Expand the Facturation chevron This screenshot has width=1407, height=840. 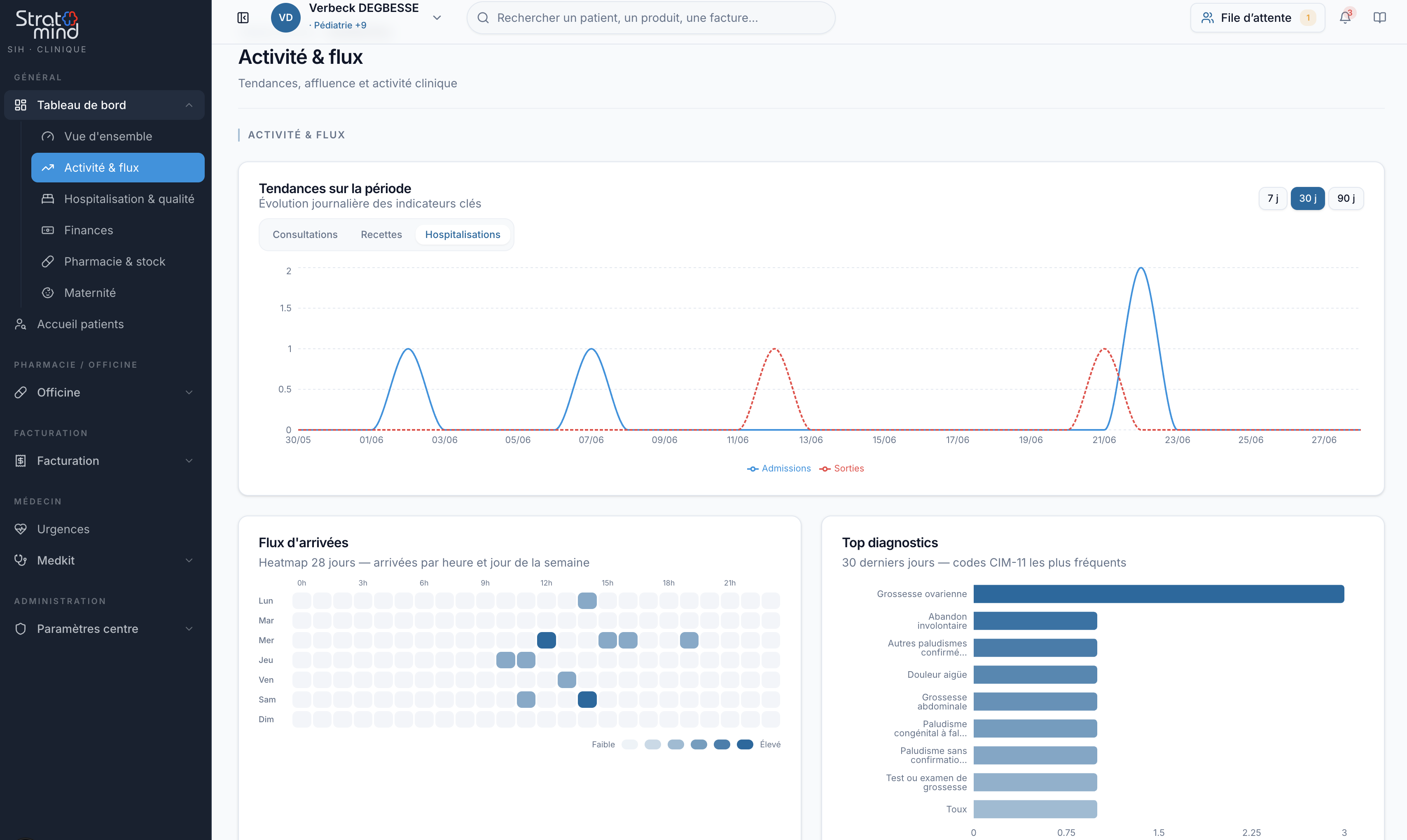point(189,461)
